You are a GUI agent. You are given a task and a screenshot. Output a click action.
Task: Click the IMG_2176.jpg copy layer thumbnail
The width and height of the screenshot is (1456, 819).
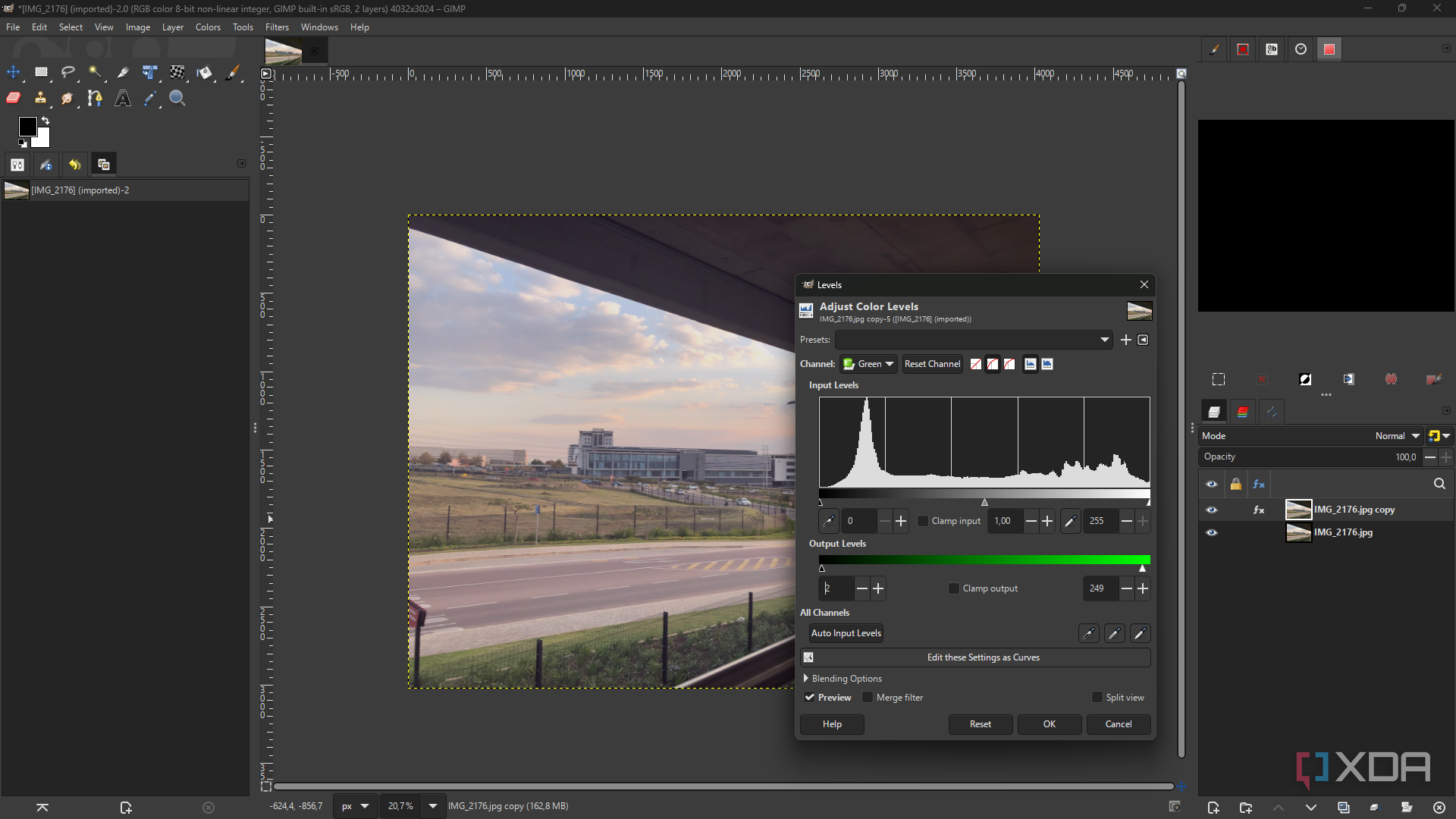pyautogui.click(x=1299, y=509)
